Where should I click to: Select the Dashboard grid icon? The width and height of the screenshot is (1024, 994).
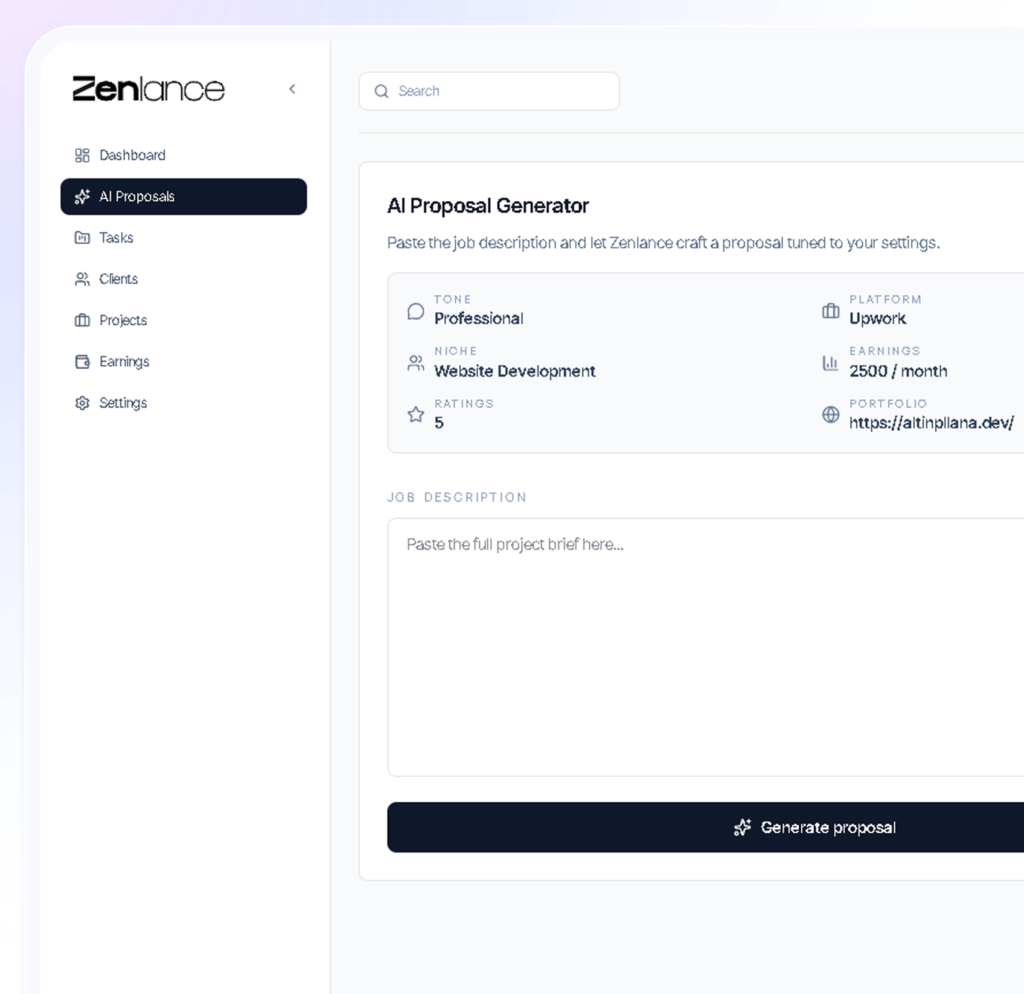(81, 155)
